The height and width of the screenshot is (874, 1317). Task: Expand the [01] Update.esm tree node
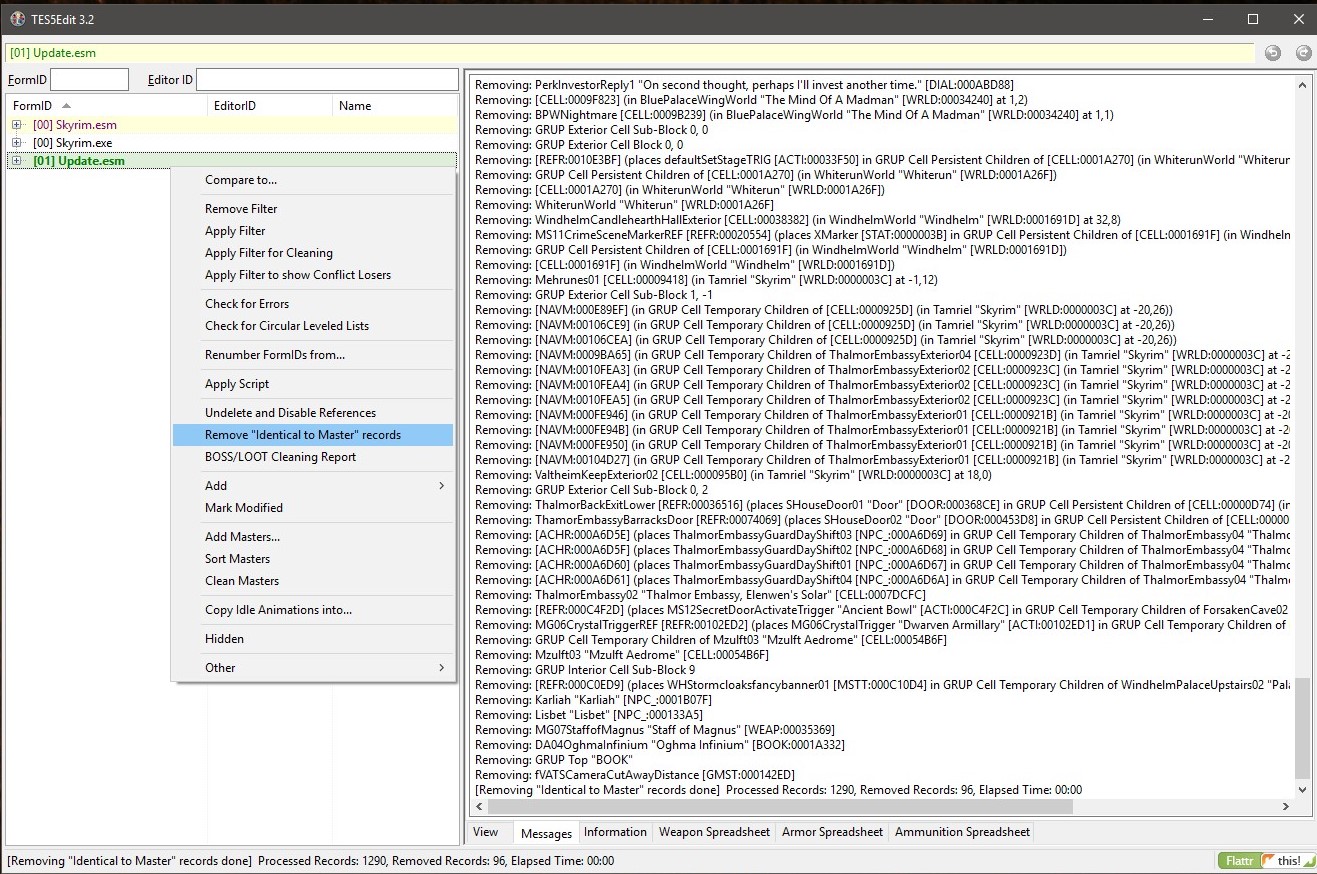(x=17, y=161)
